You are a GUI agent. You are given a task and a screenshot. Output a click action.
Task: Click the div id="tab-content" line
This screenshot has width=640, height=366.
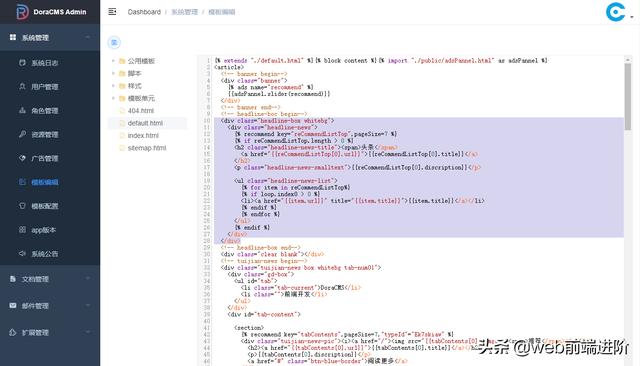pyautogui.click(x=264, y=314)
